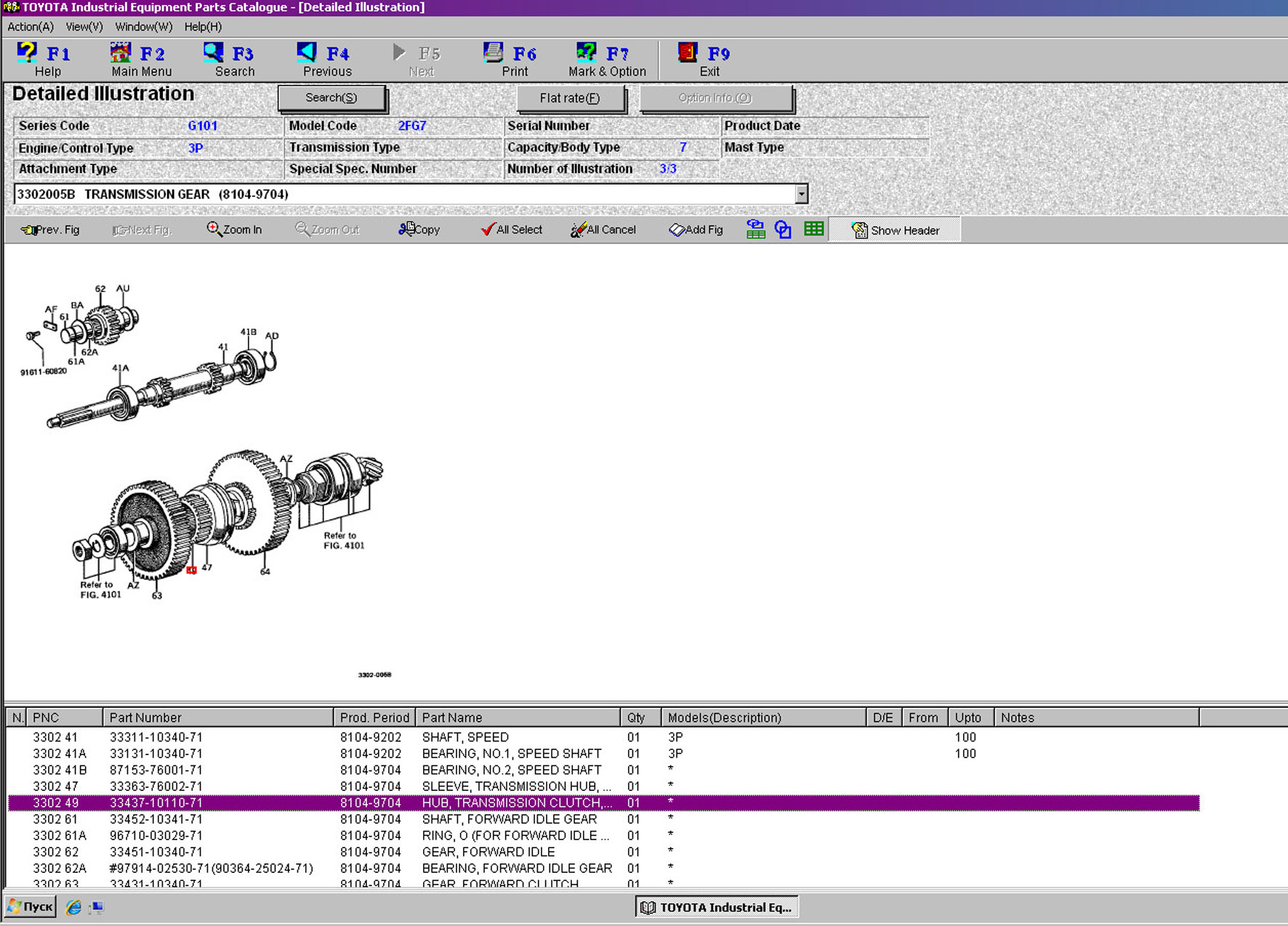Open the Windows Start (Пуск) button

coord(31,906)
